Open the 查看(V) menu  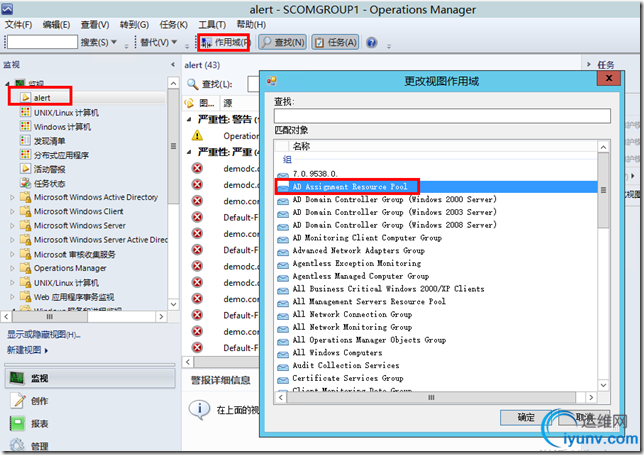tap(95, 25)
